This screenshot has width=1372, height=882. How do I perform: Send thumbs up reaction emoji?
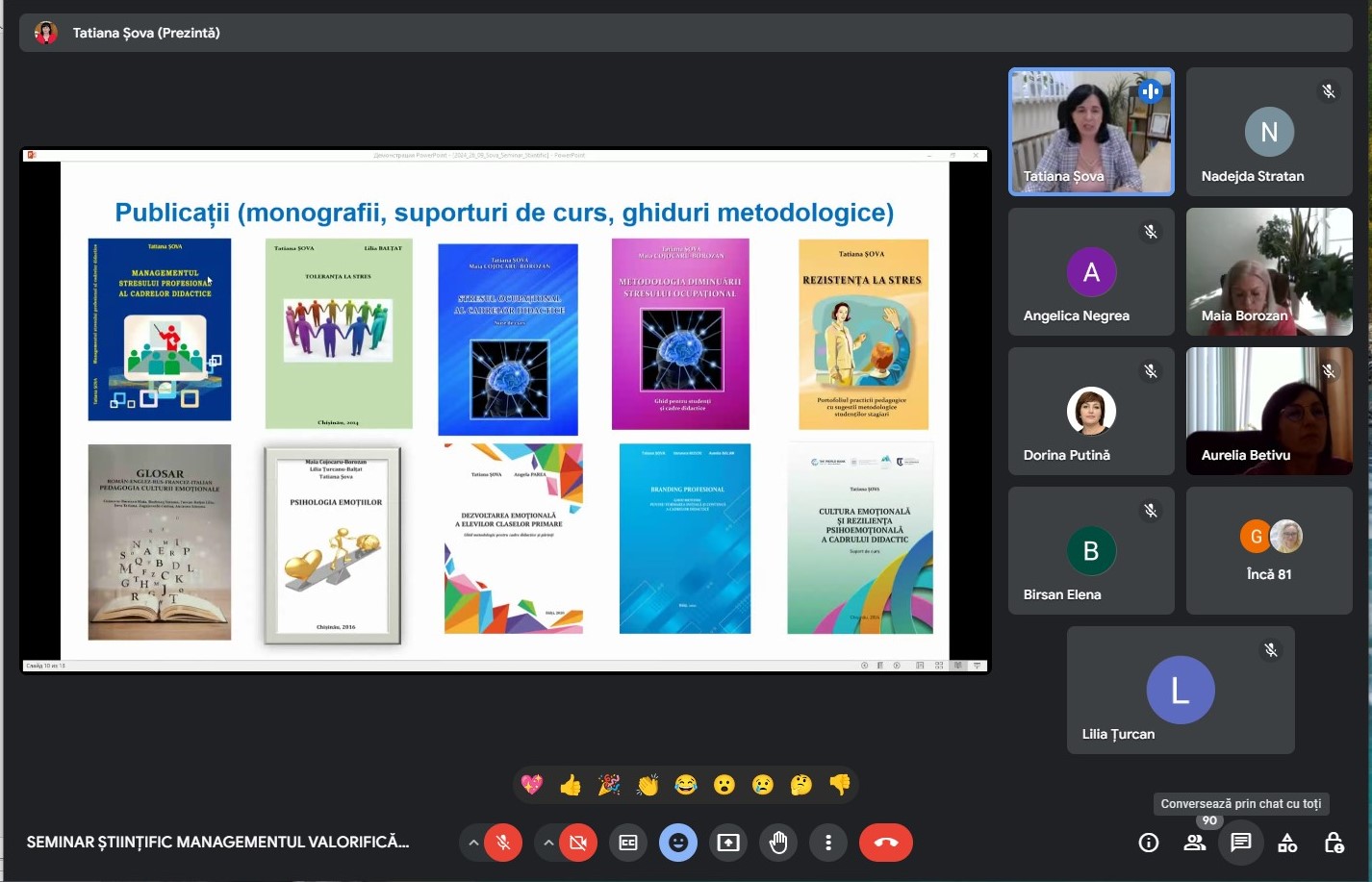pos(571,785)
